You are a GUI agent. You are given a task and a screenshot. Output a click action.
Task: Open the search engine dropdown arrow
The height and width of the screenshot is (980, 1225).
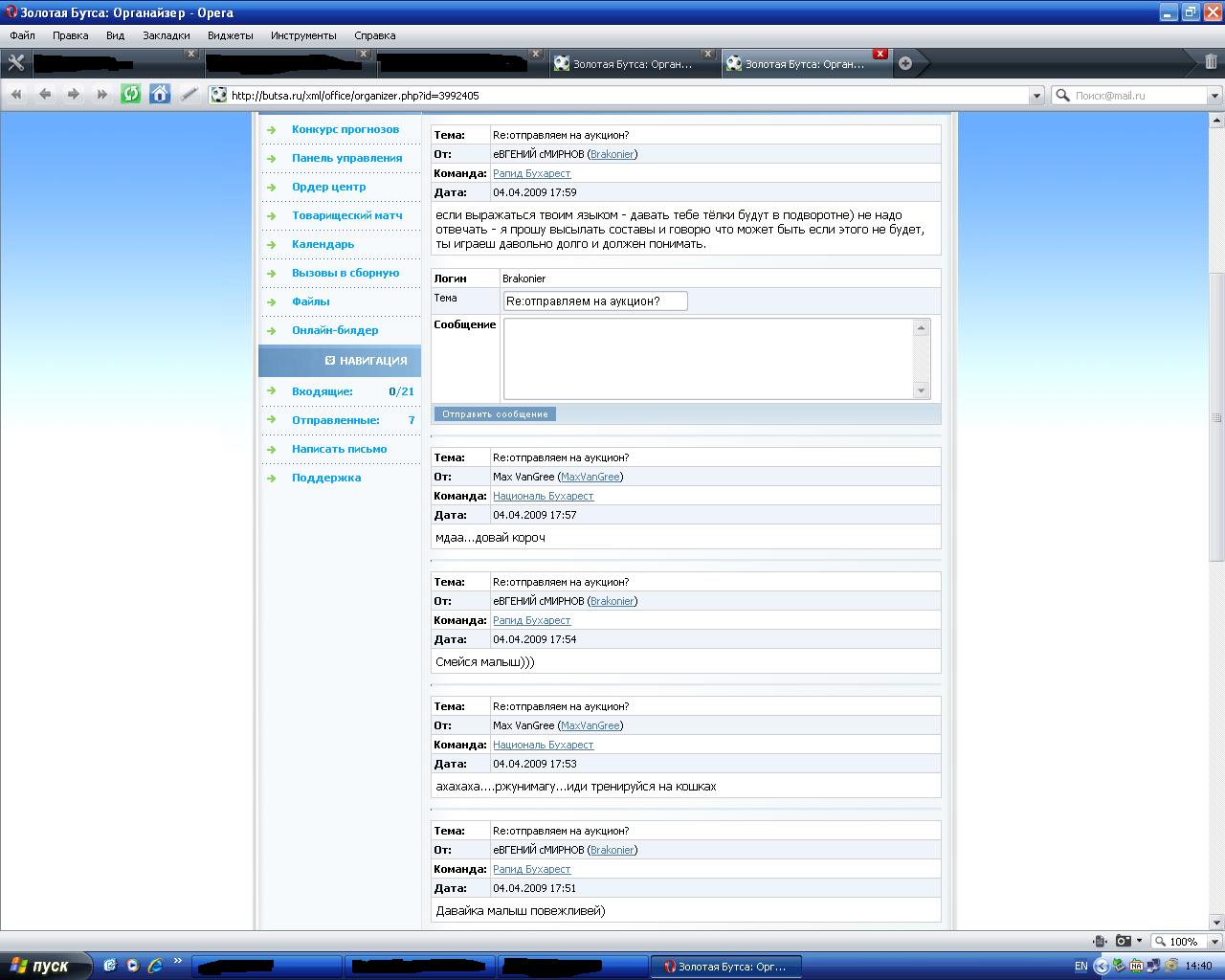tap(1214, 96)
